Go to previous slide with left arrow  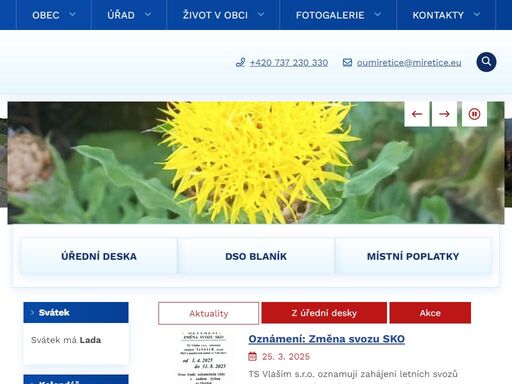point(417,114)
